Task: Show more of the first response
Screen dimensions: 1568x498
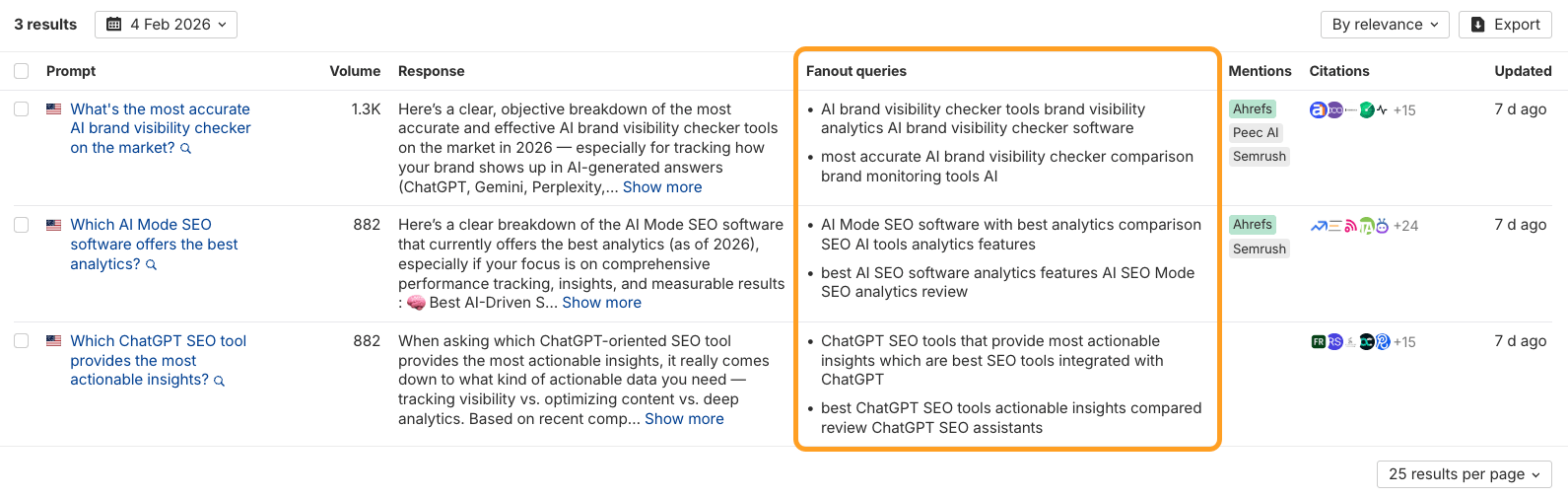Action: 662,187
